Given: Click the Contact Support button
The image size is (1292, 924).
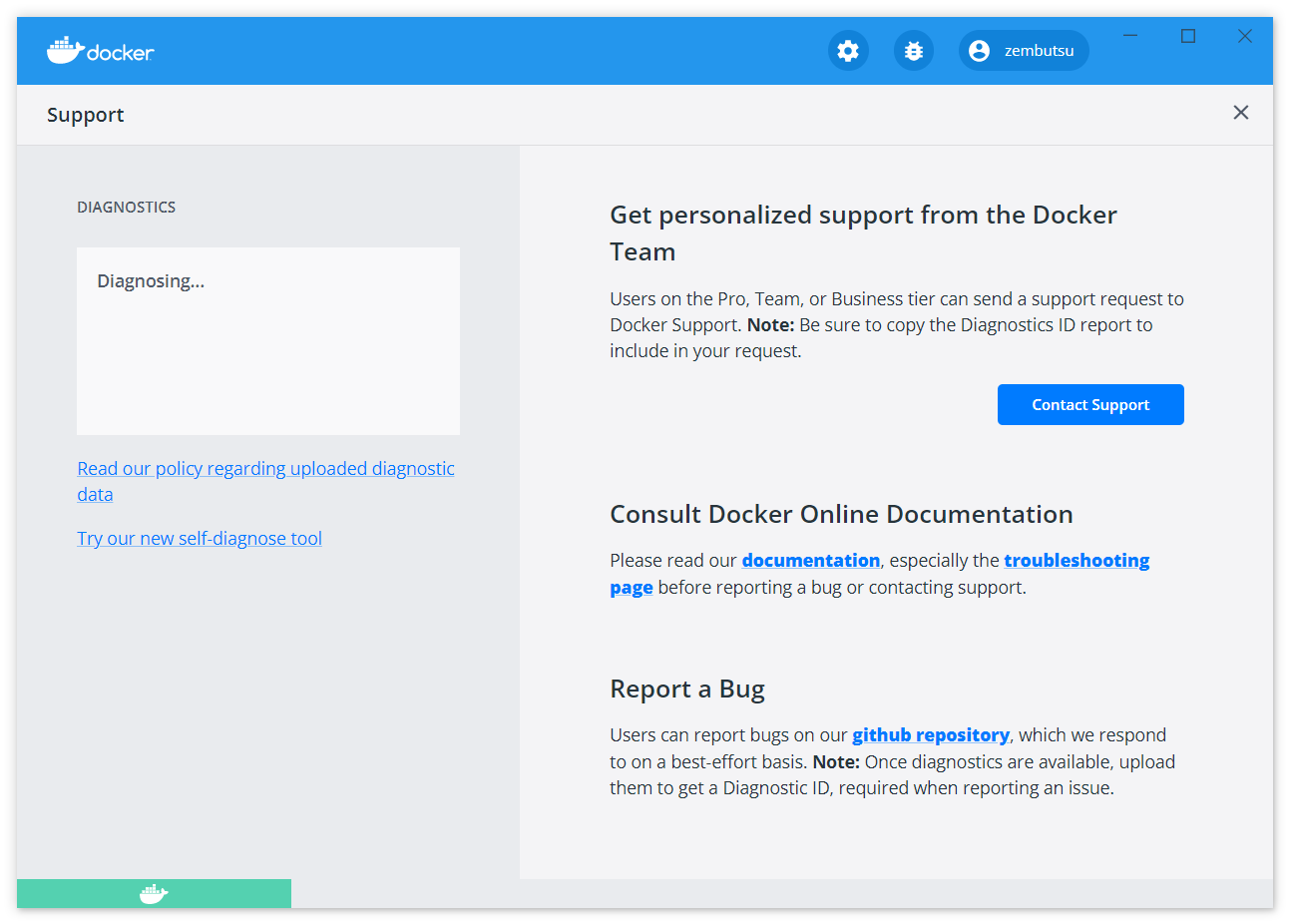Looking at the screenshot, I should (1090, 405).
